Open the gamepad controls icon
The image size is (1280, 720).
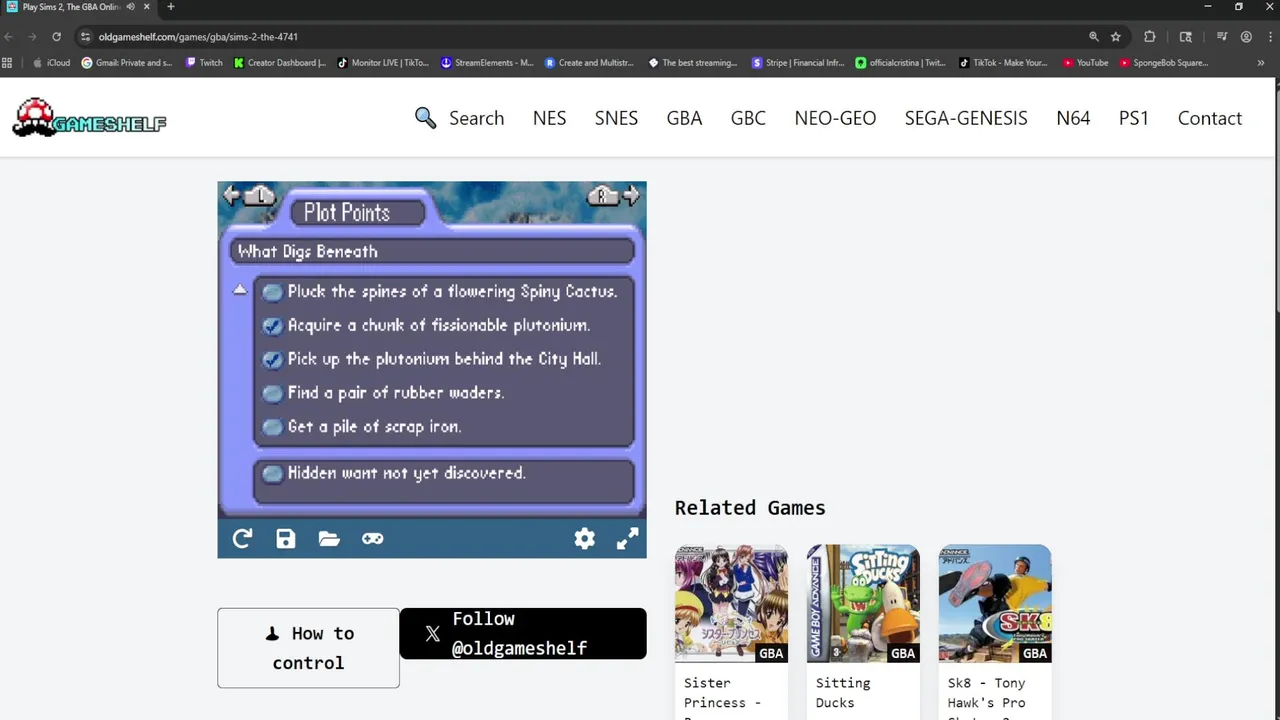point(372,539)
